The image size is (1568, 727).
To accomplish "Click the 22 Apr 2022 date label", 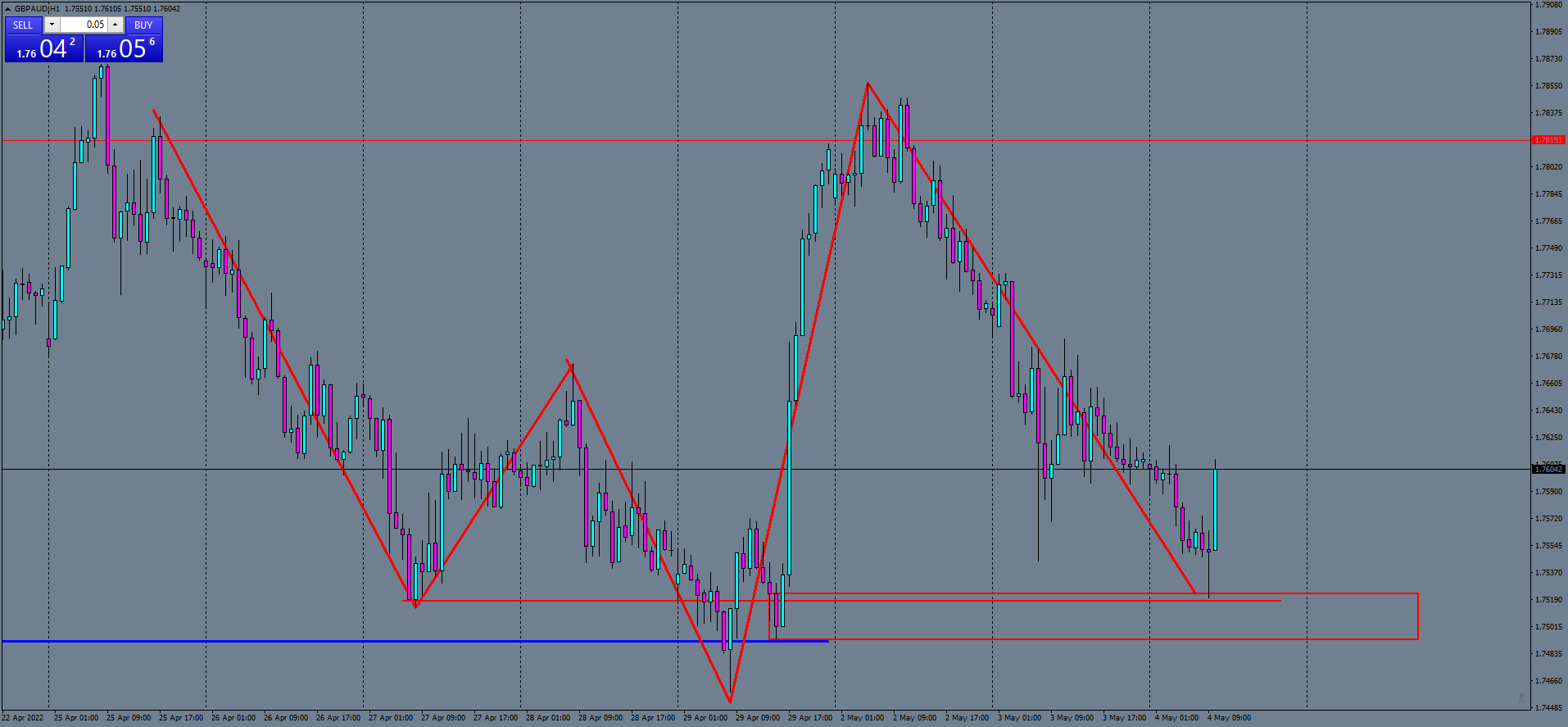I will tap(23, 718).
